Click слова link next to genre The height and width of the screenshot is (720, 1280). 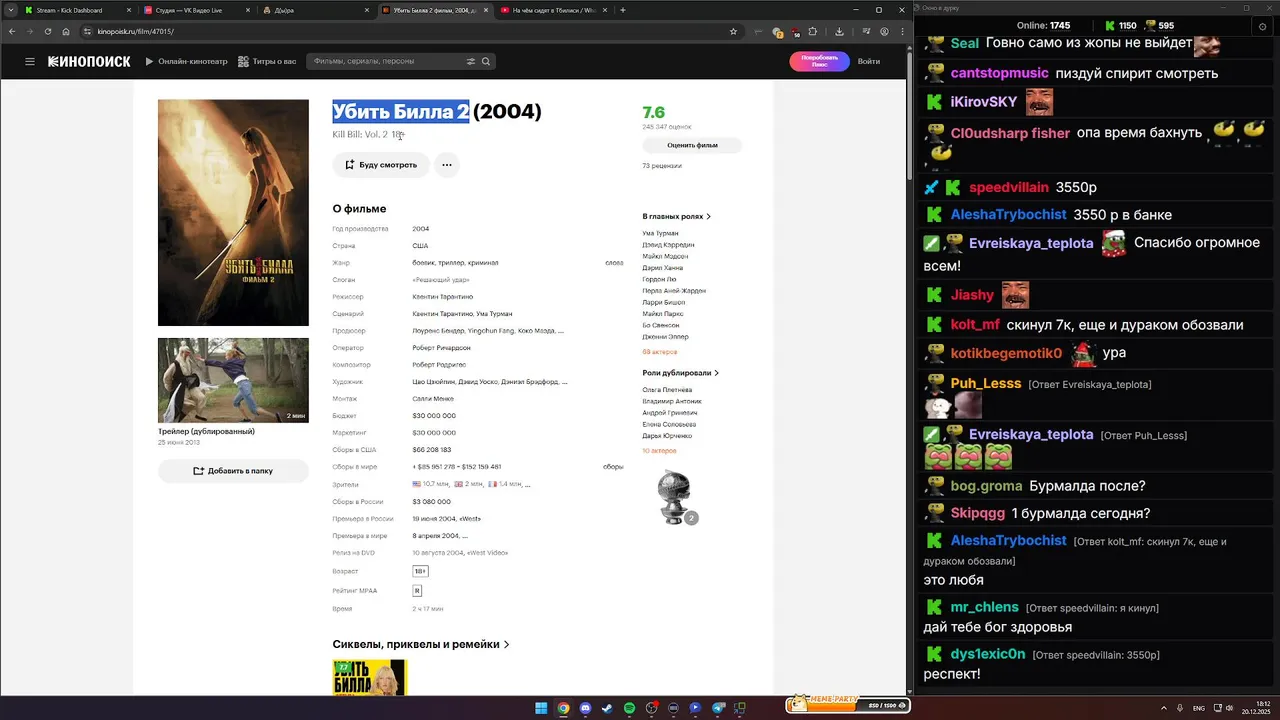pos(614,263)
